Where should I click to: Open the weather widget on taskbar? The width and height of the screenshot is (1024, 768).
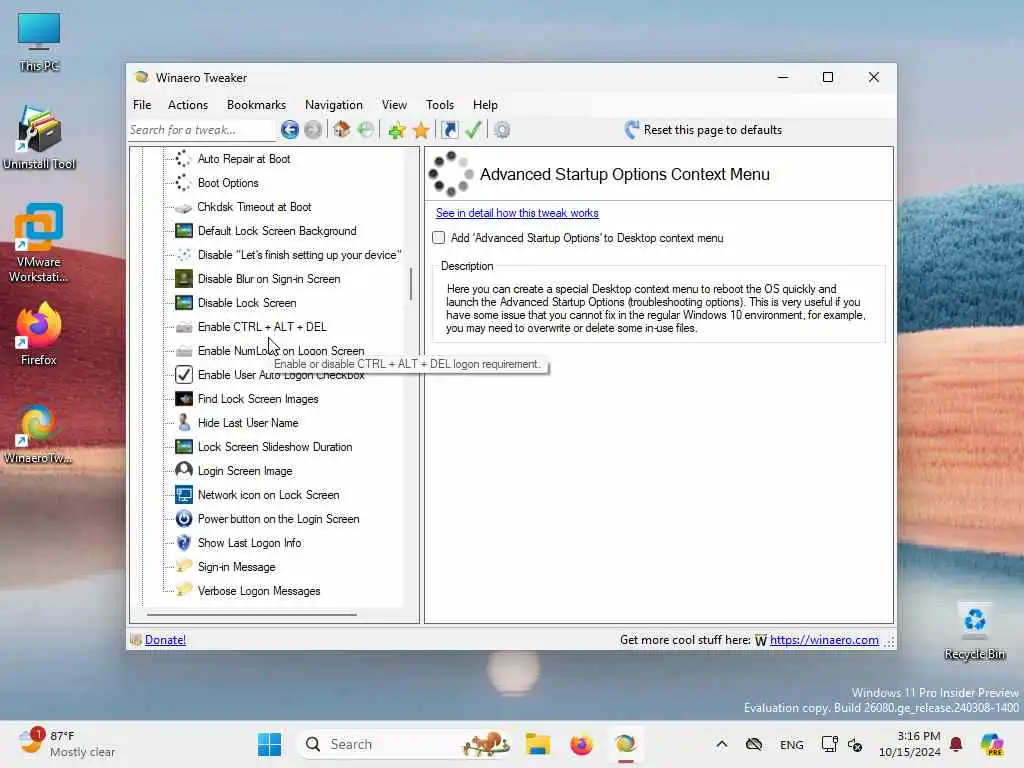point(67,744)
